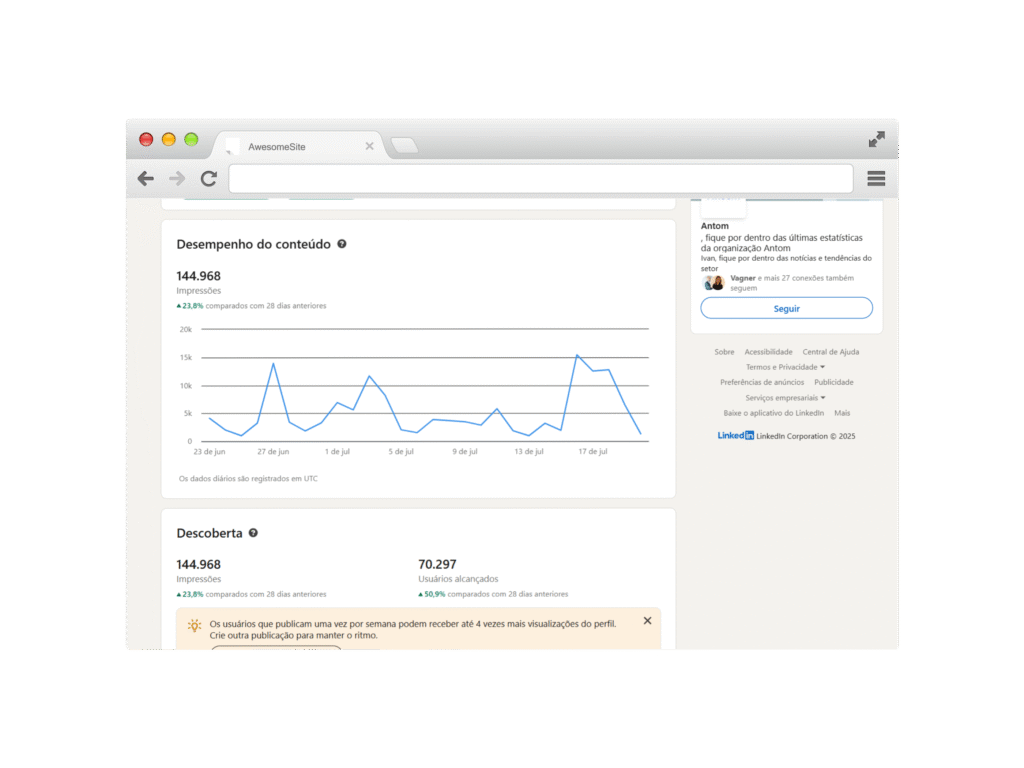Screen dimensions: 1024x768
Task: Click help icon next to Descoberta
Action: pos(253,533)
